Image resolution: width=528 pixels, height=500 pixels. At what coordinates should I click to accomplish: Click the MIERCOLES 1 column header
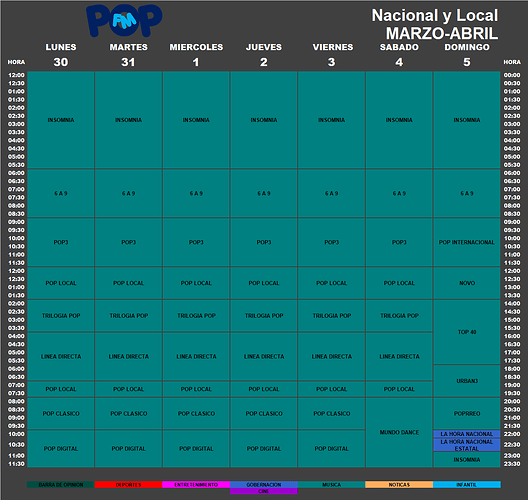point(196,55)
